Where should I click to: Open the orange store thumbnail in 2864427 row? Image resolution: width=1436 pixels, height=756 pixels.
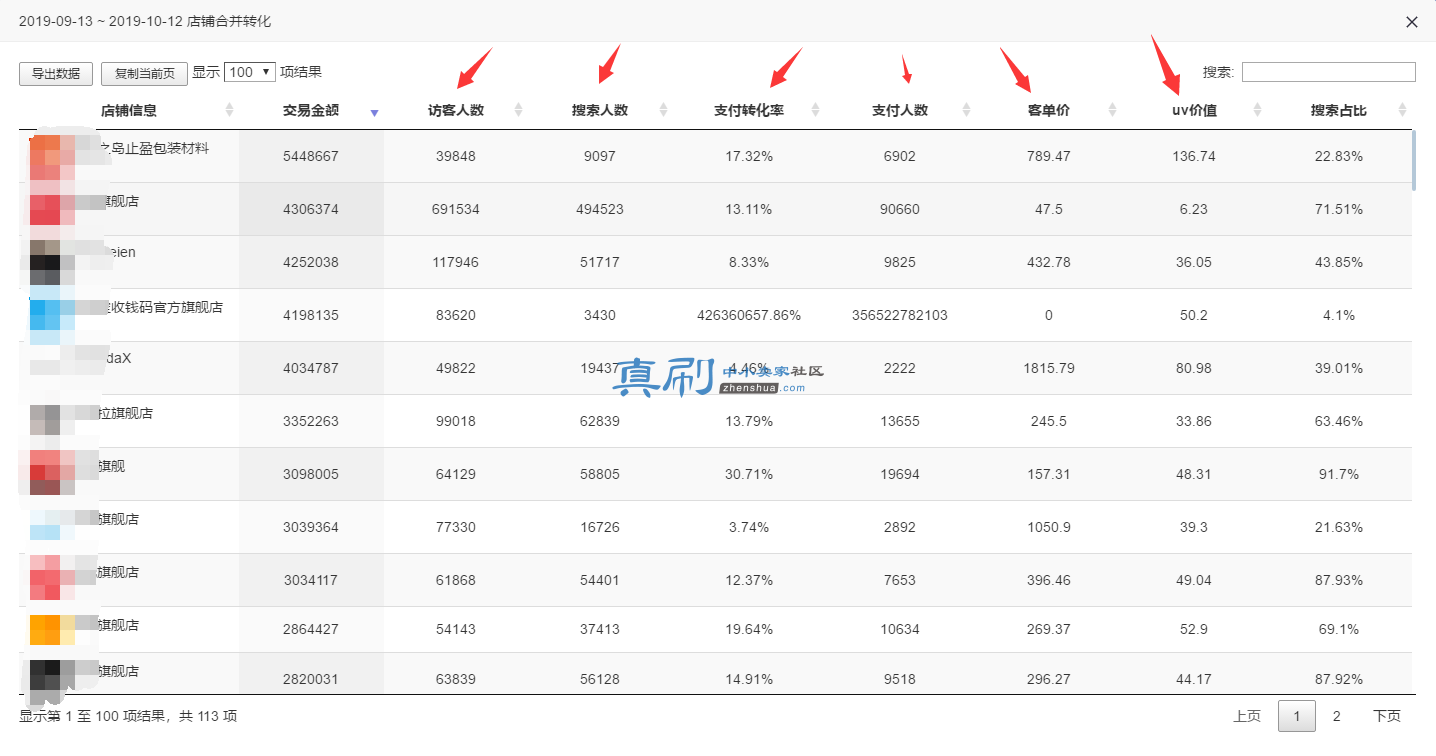tap(52, 630)
